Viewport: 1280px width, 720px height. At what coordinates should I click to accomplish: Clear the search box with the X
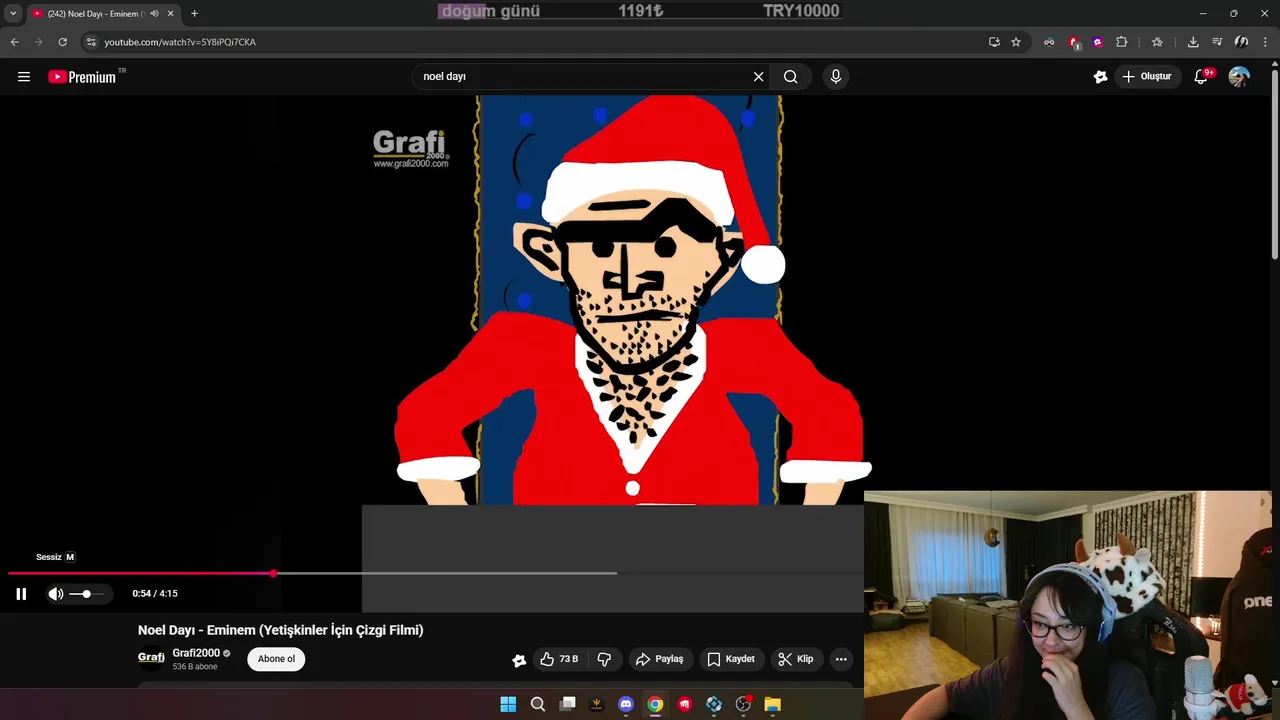(758, 77)
